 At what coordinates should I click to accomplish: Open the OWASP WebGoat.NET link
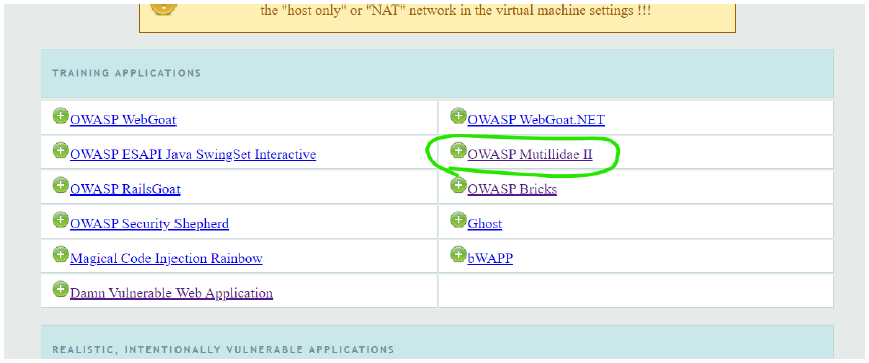click(x=536, y=120)
